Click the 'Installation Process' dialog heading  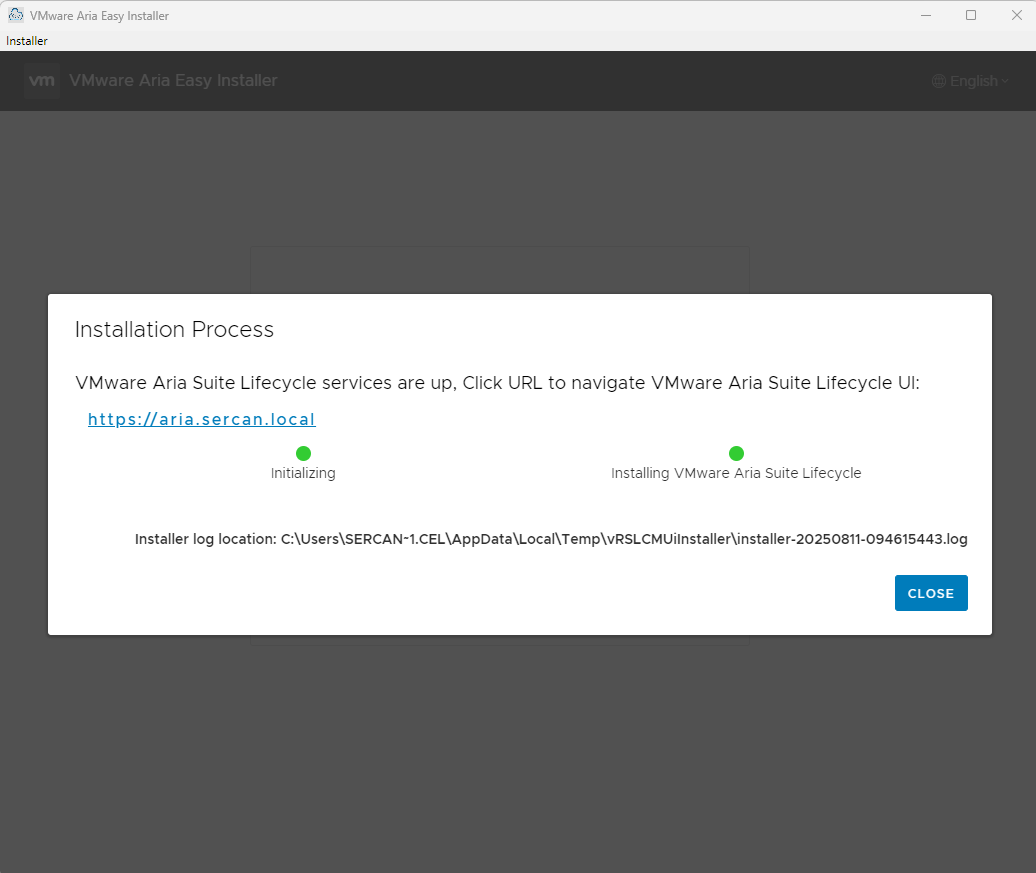(174, 329)
